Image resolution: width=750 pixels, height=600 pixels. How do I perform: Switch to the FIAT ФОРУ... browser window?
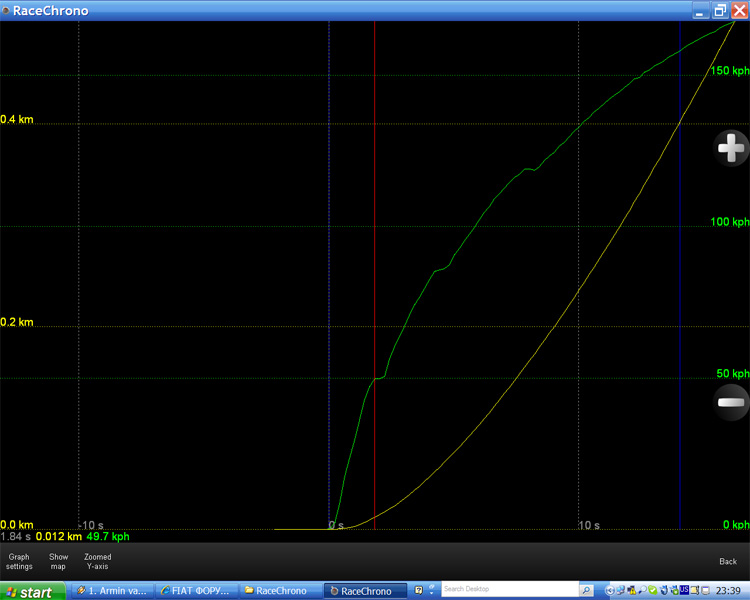196,591
